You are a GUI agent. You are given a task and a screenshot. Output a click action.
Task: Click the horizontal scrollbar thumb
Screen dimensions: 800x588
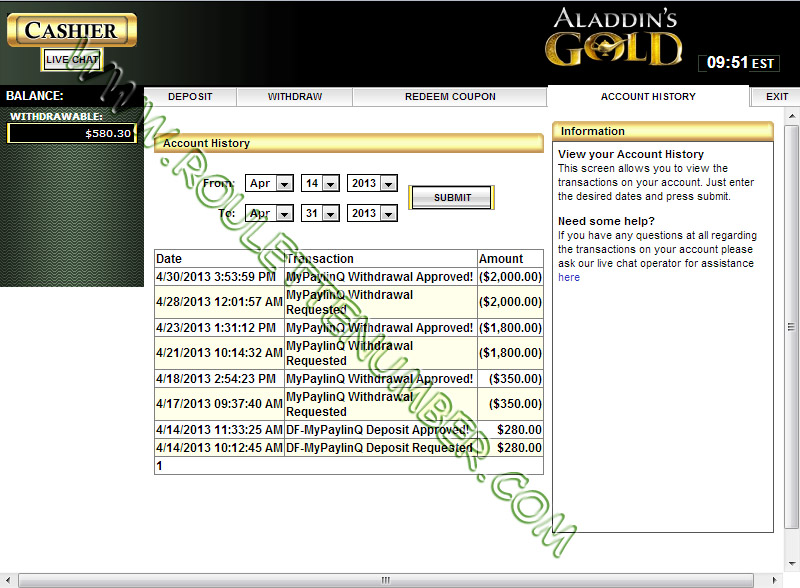pos(386,580)
